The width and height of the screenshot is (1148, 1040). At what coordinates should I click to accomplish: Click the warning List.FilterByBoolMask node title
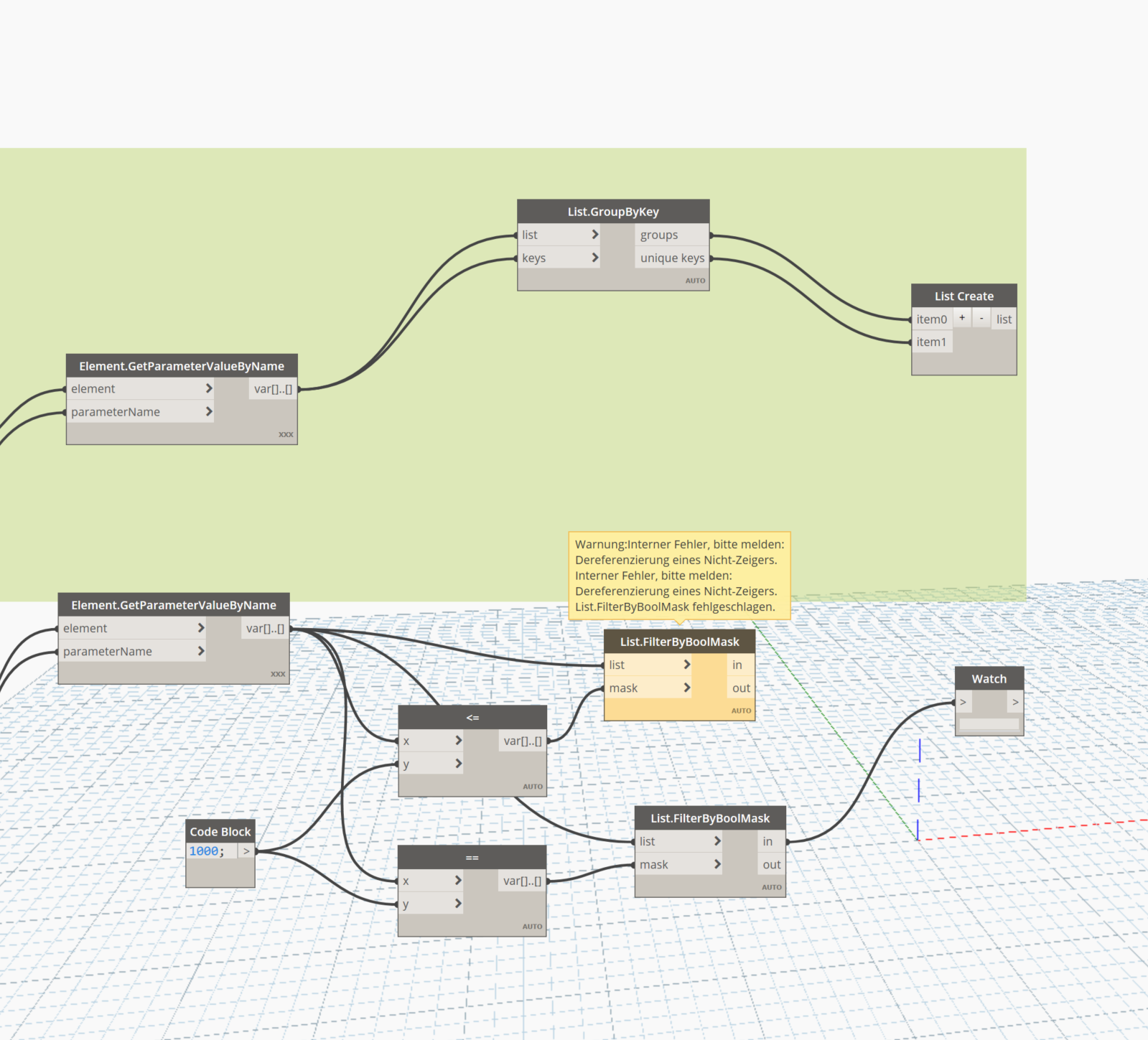680,642
